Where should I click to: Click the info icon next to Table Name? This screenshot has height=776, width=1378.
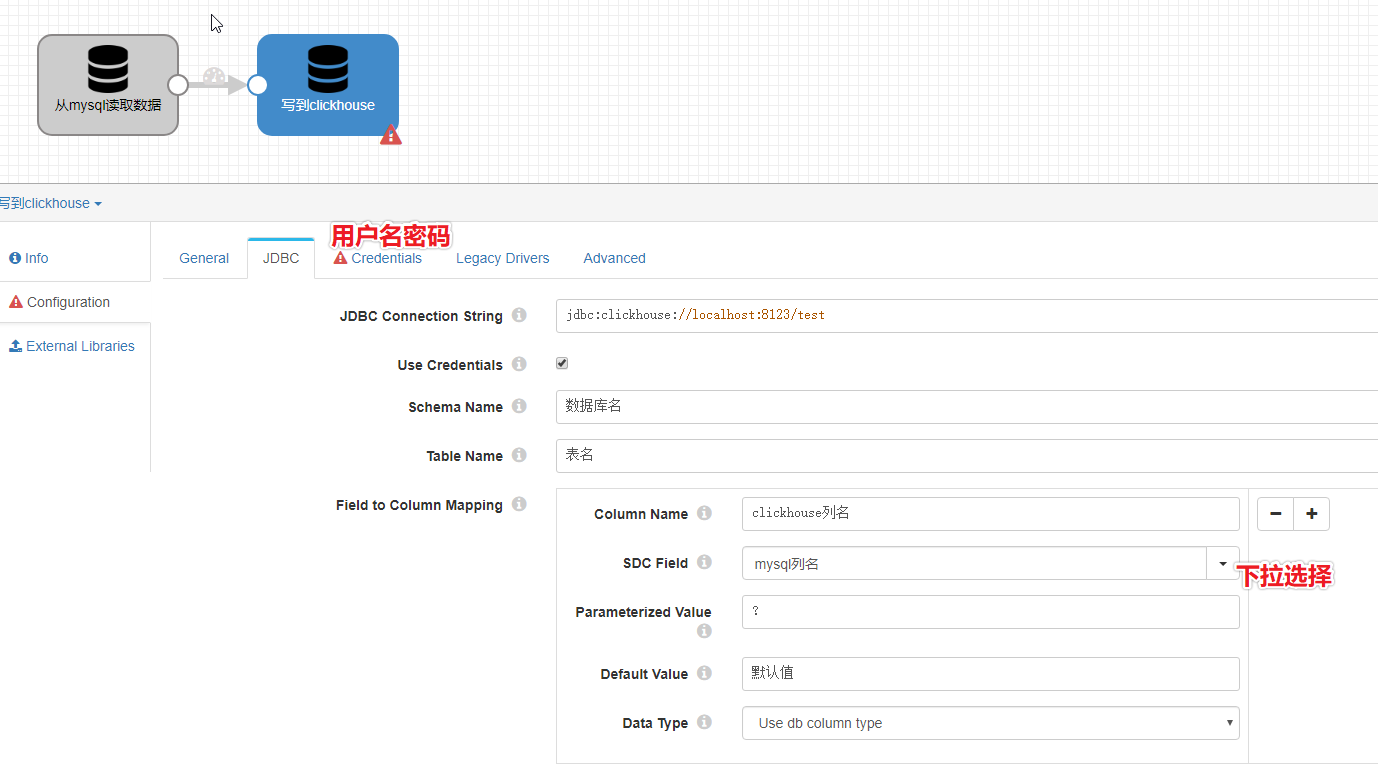pos(519,455)
